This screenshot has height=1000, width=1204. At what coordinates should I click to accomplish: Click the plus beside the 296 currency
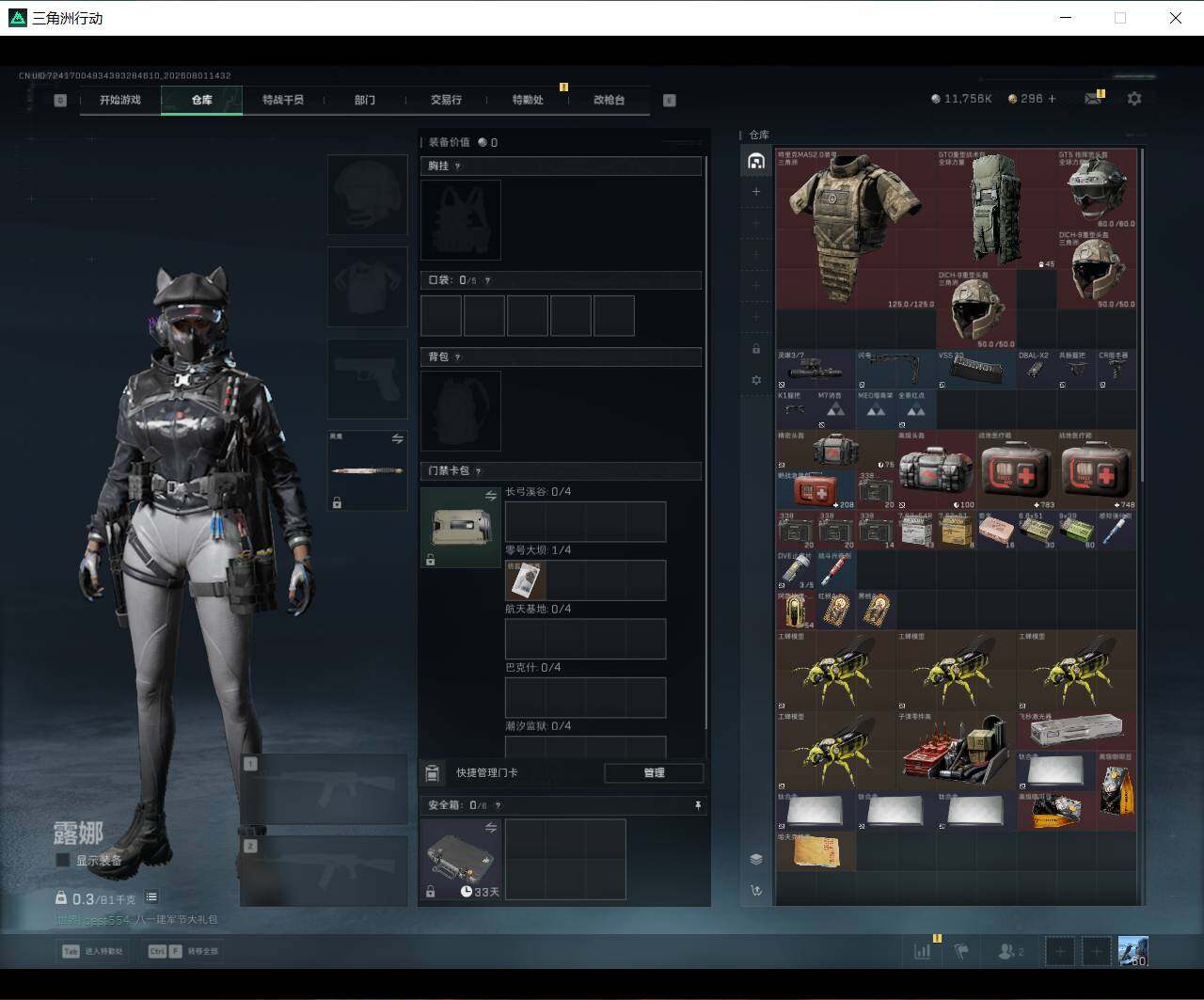click(x=1052, y=99)
